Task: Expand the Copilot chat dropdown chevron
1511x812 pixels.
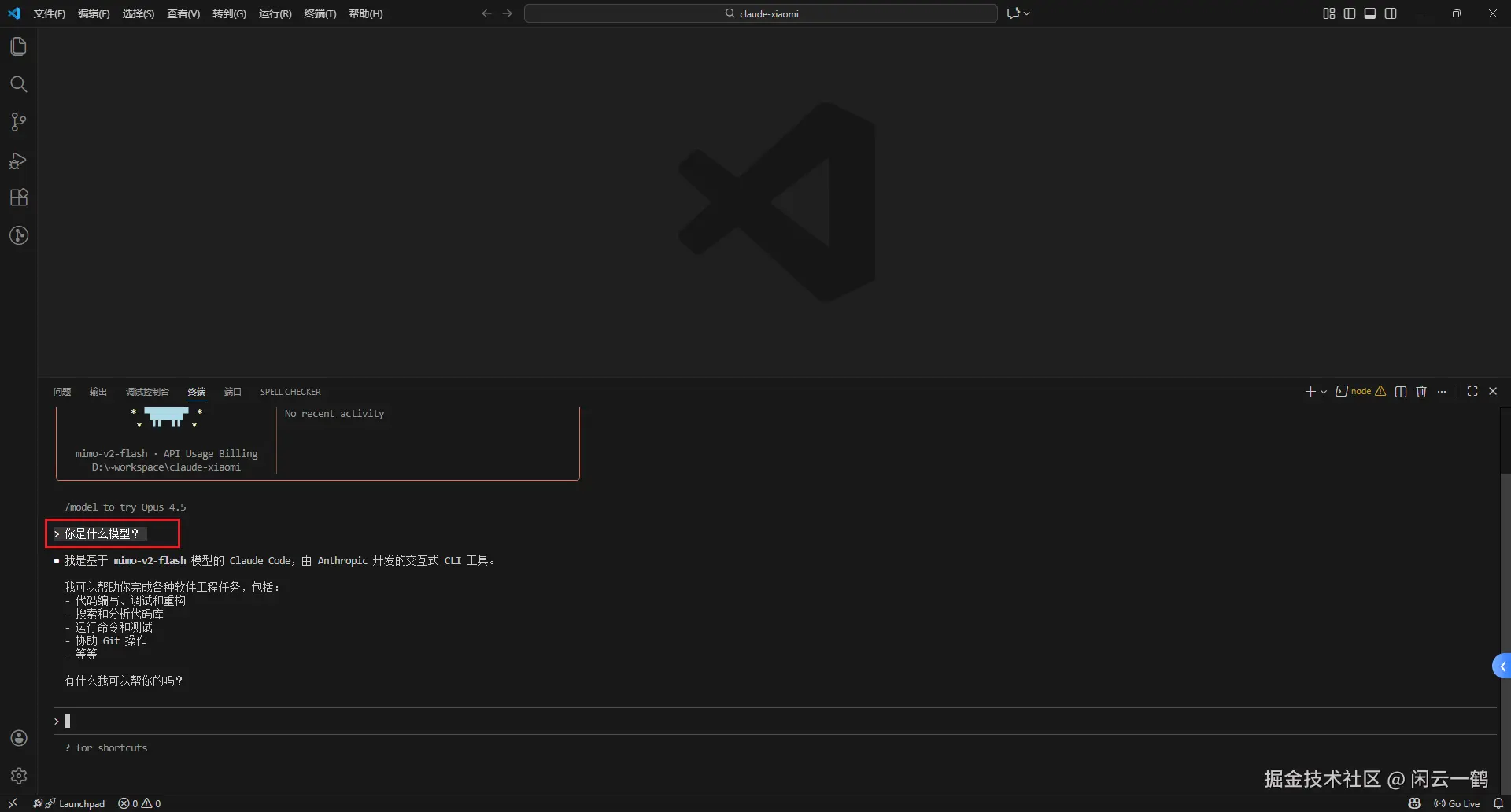Action: pos(1027,13)
